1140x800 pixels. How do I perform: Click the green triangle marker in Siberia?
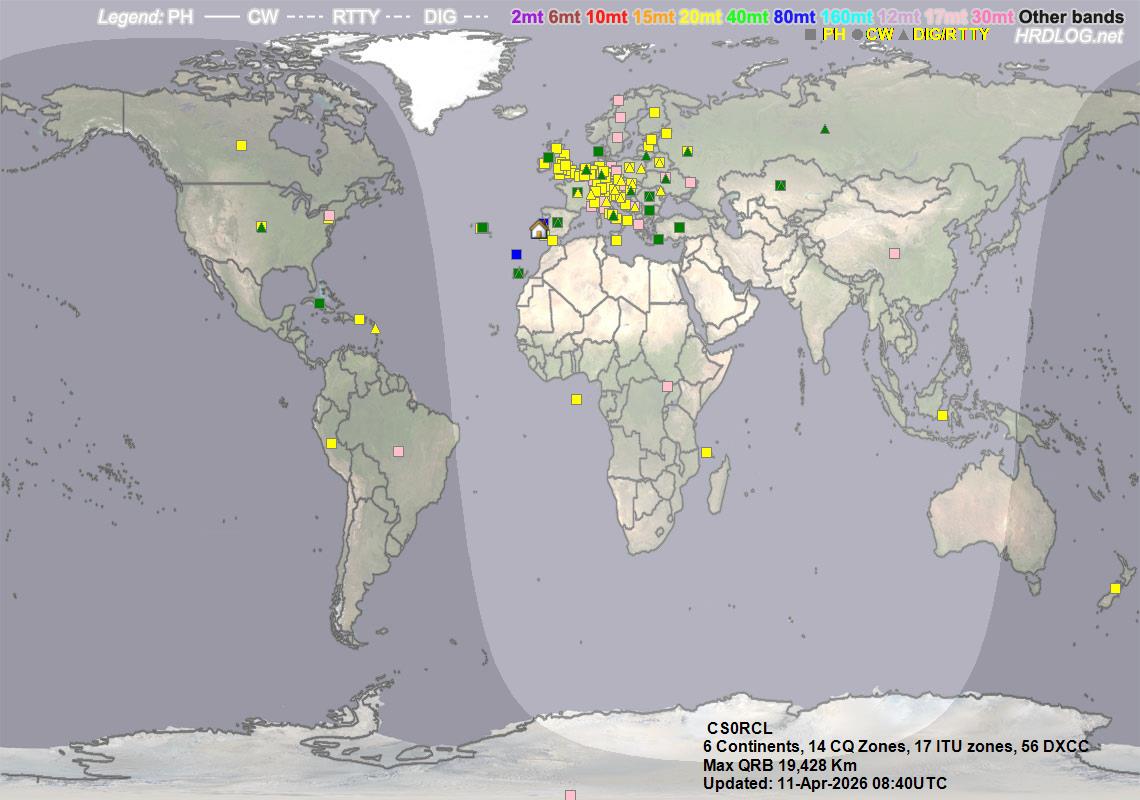(825, 129)
